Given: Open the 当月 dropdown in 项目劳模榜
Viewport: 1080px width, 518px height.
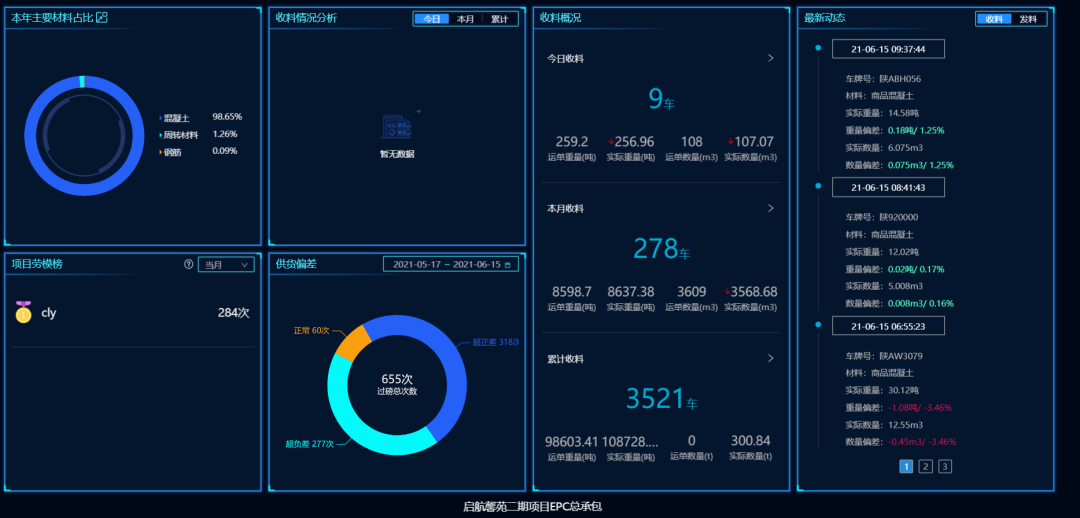Looking at the screenshot, I should click(x=226, y=265).
